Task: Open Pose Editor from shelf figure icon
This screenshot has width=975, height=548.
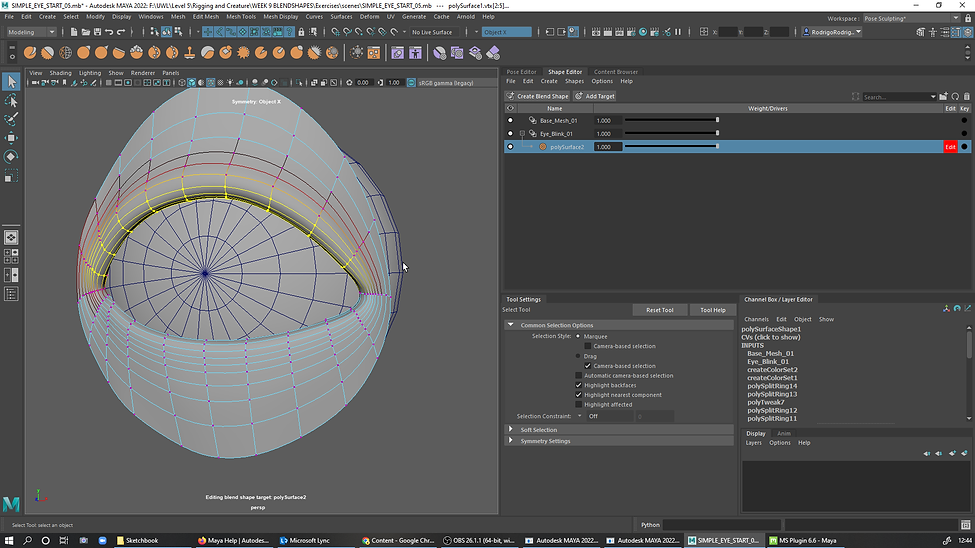Action: click(415, 53)
